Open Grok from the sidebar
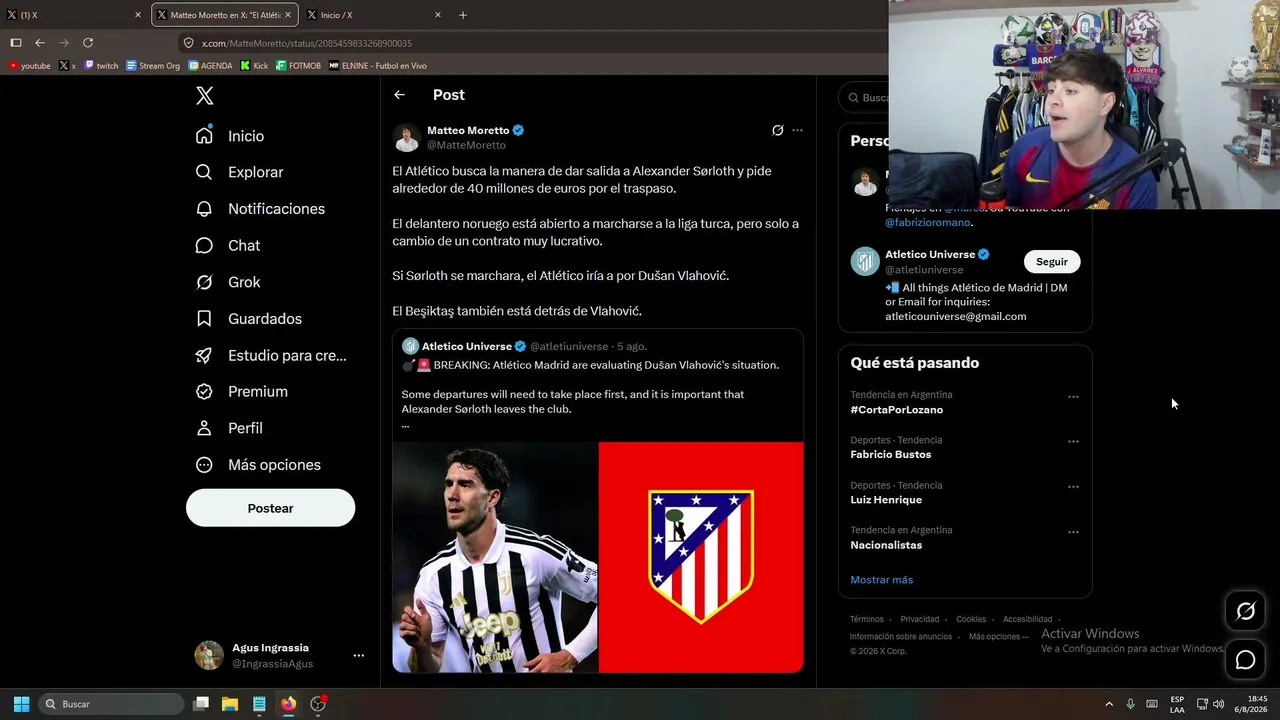Viewport: 1280px width, 720px height. (x=228, y=282)
